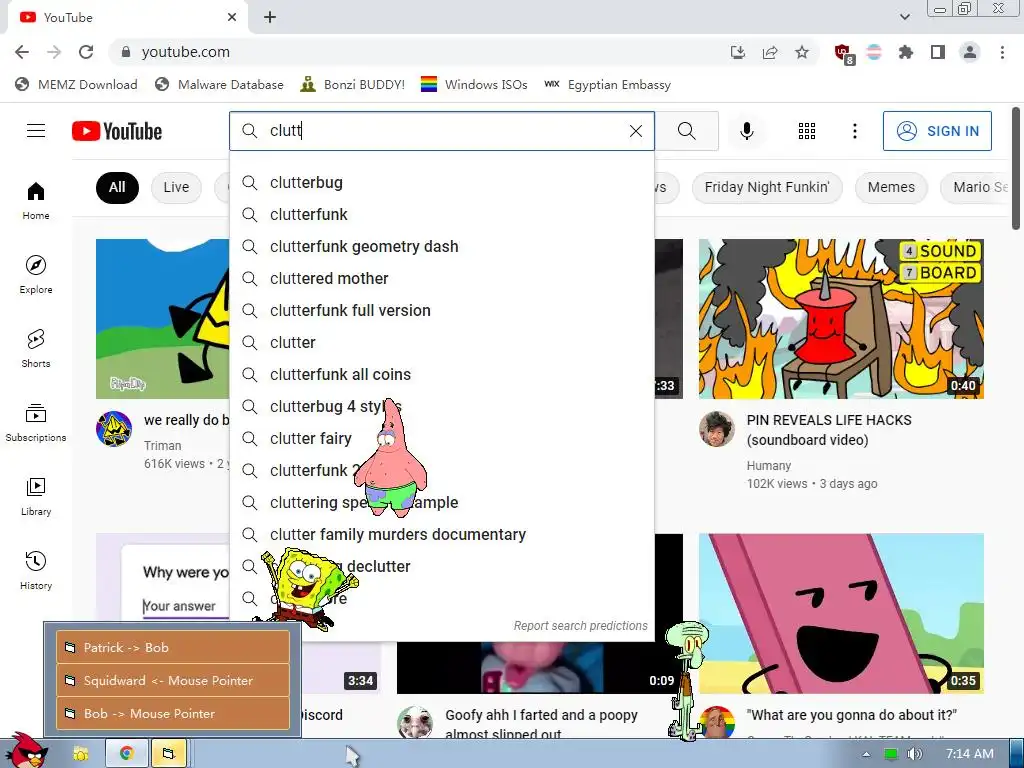
Task: Clear search text with the X icon
Action: [x=635, y=131]
